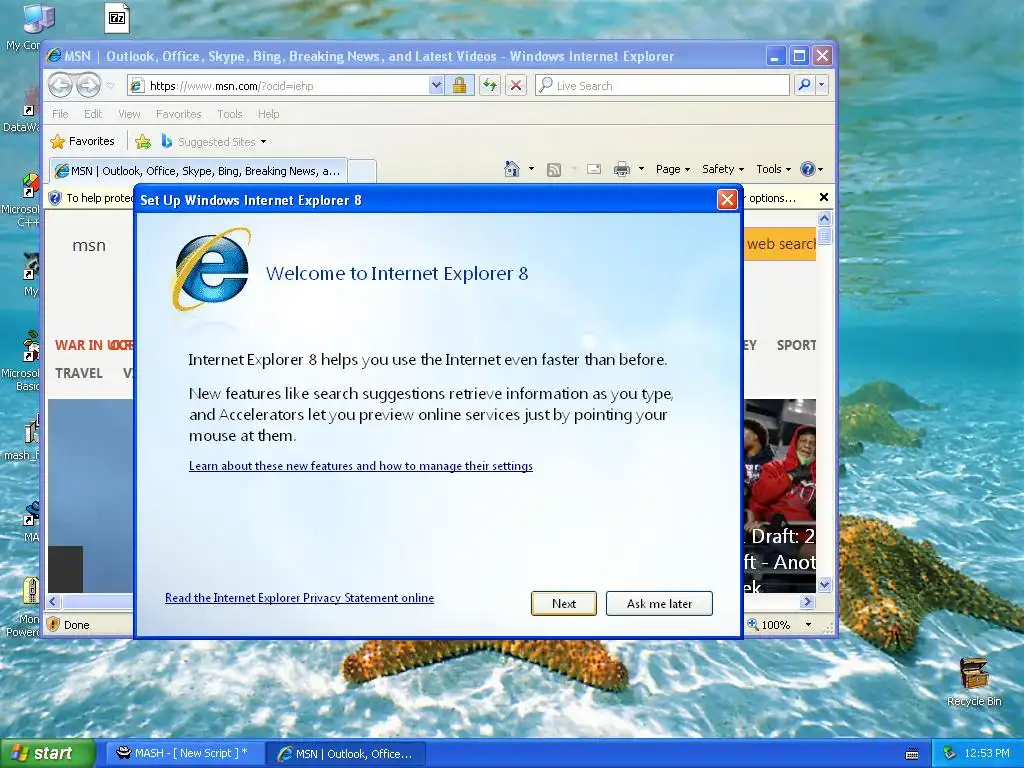Click the Forward arrow in Internet Explorer
This screenshot has width=1024, height=768.
[x=89, y=86]
